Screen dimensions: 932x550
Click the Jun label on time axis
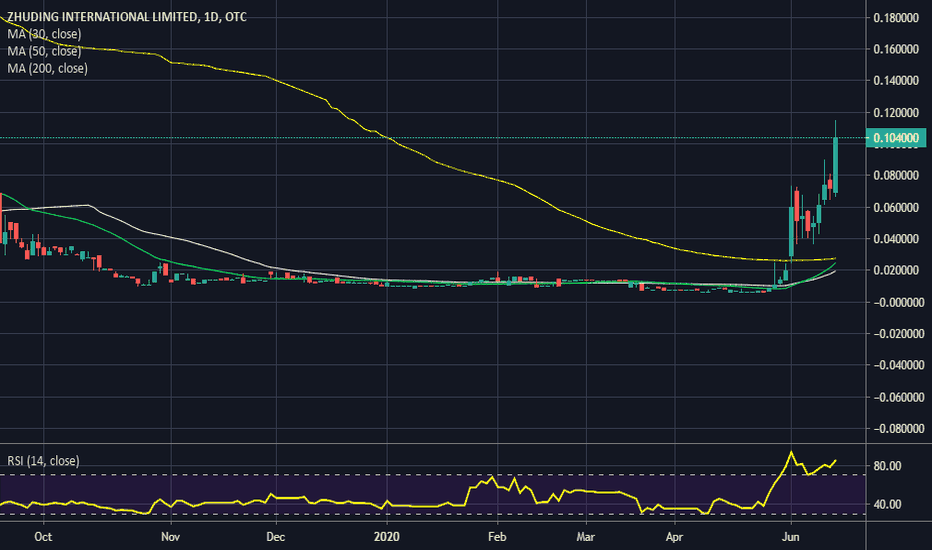point(791,537)
